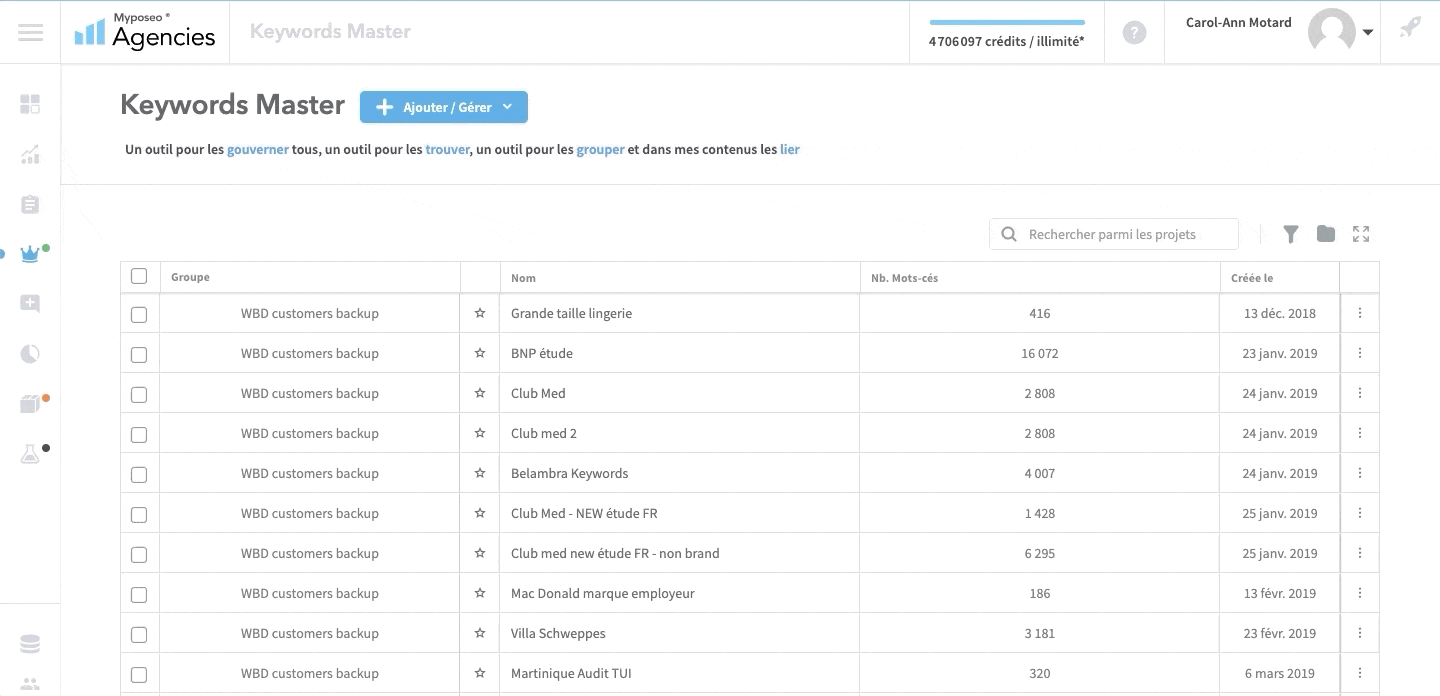Open the hamburger navigation menu
The image size is (1440, 696).
point(30,32)
